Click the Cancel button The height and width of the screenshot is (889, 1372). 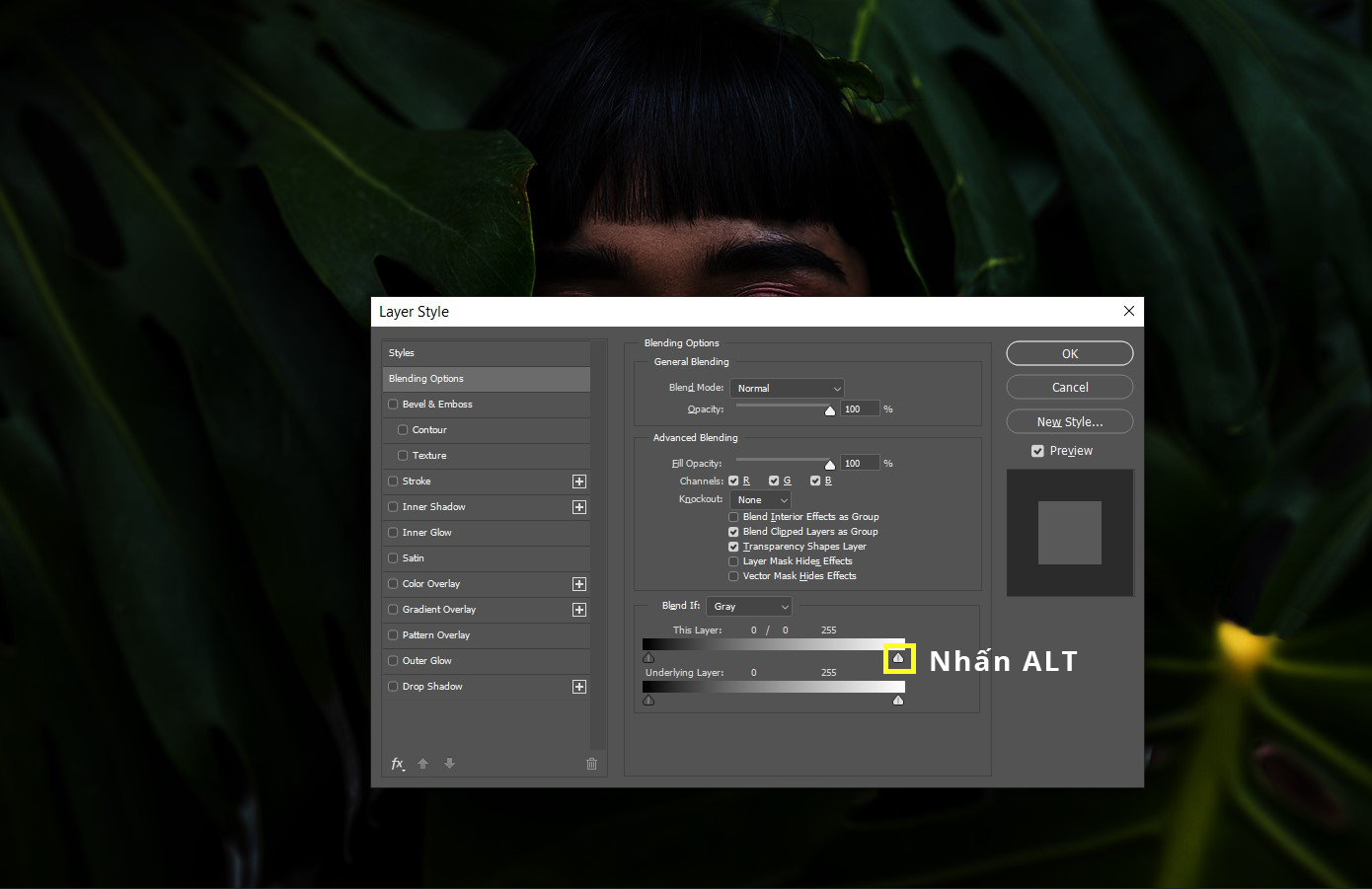click(1070, 388)
